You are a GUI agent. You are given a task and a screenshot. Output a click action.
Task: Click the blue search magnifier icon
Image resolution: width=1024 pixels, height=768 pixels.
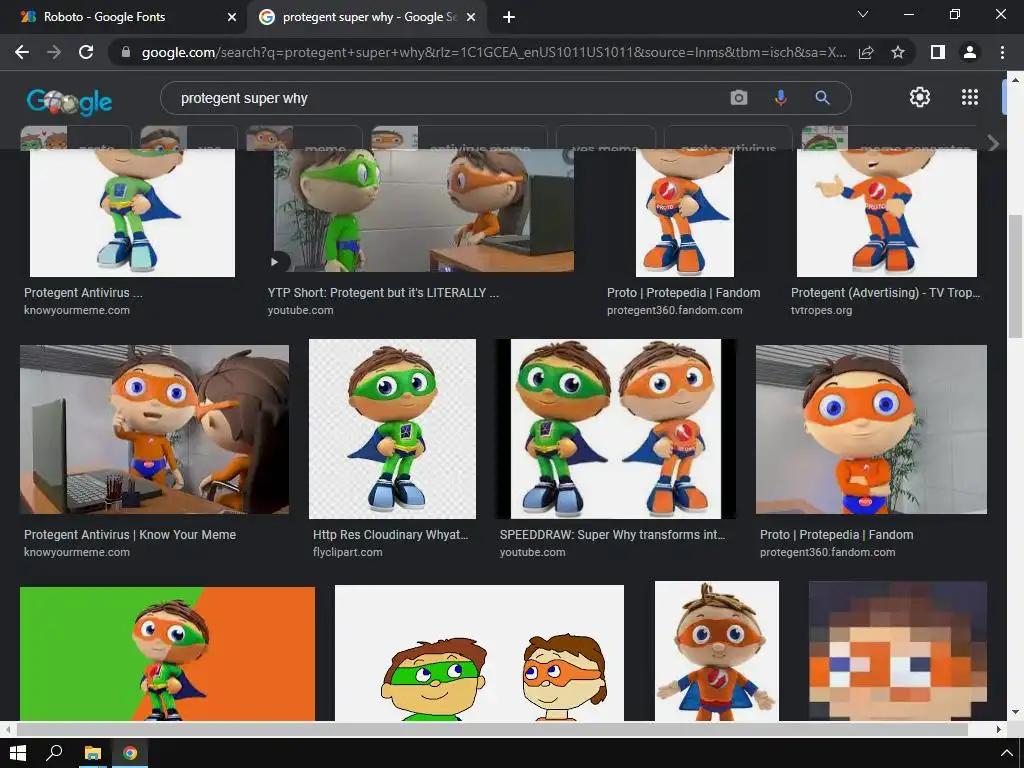coord(822,98)
